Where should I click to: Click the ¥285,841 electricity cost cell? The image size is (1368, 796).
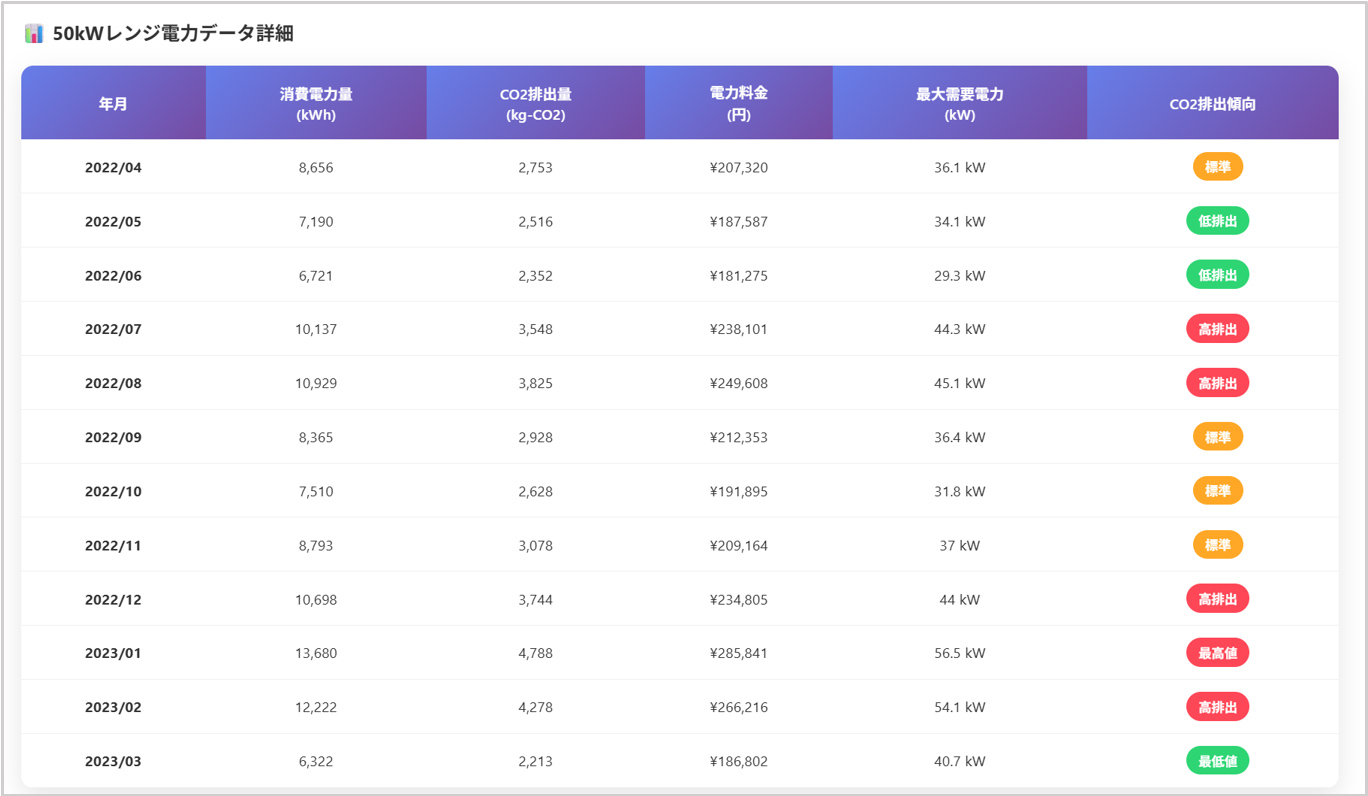(x=738, y=653)
